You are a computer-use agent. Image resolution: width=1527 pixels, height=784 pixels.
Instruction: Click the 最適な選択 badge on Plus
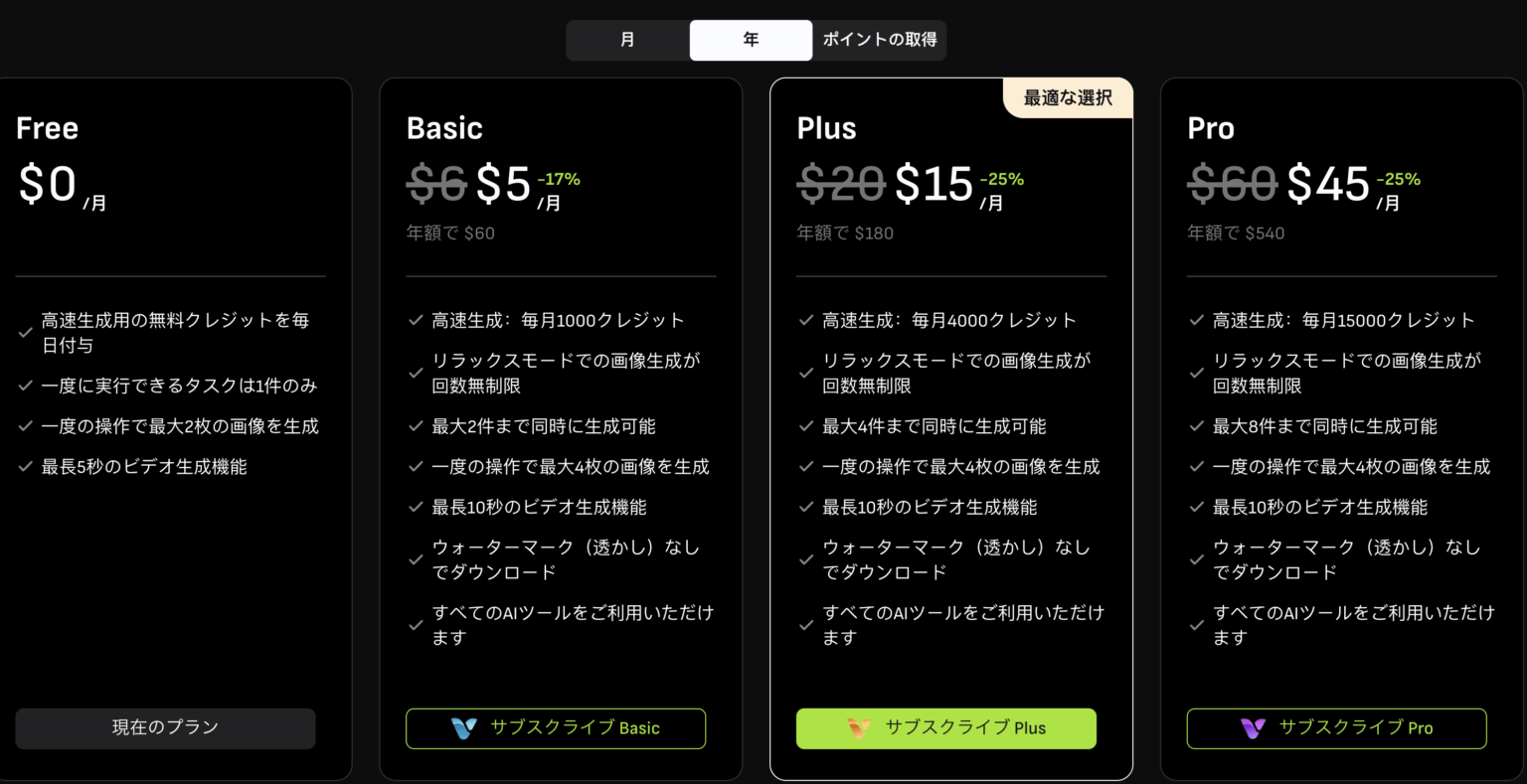pos(1068,97)
